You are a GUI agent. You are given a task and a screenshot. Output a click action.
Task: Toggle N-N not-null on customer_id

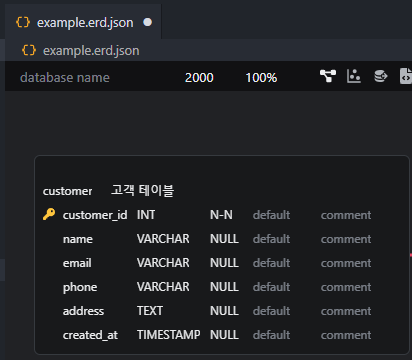click(x=221, y=215)
